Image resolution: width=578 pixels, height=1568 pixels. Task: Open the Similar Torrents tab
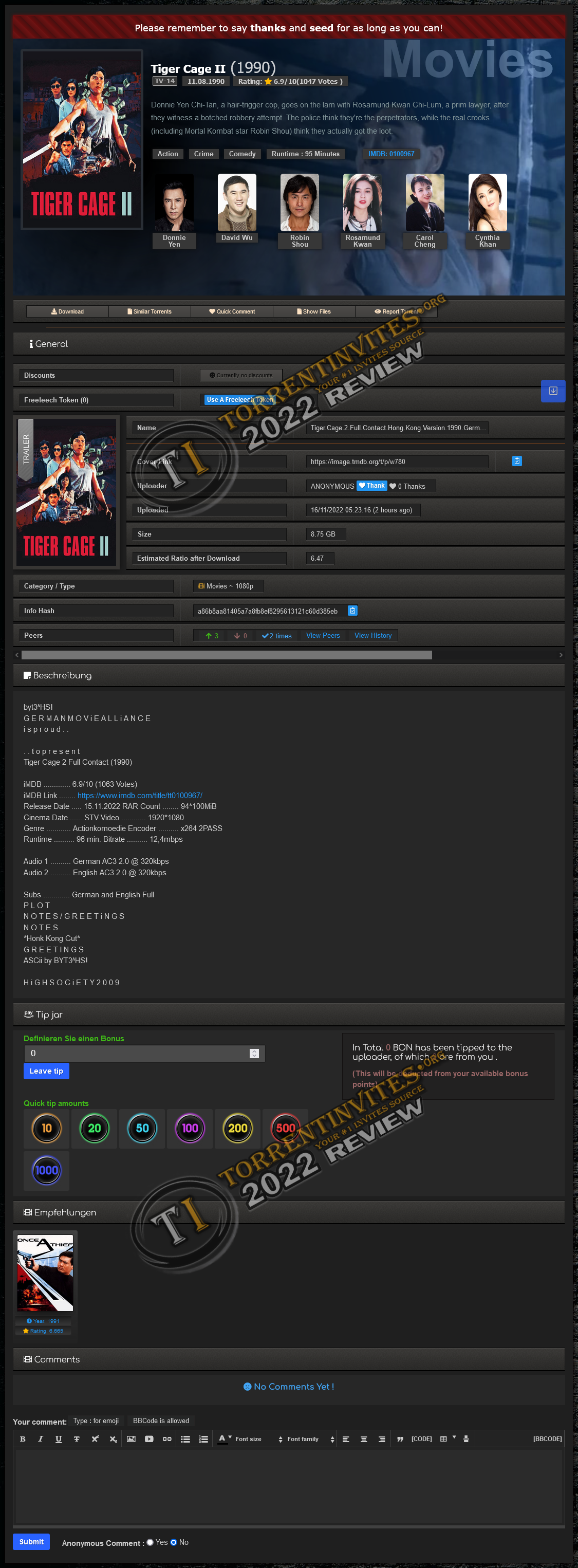tap(150, 311)
